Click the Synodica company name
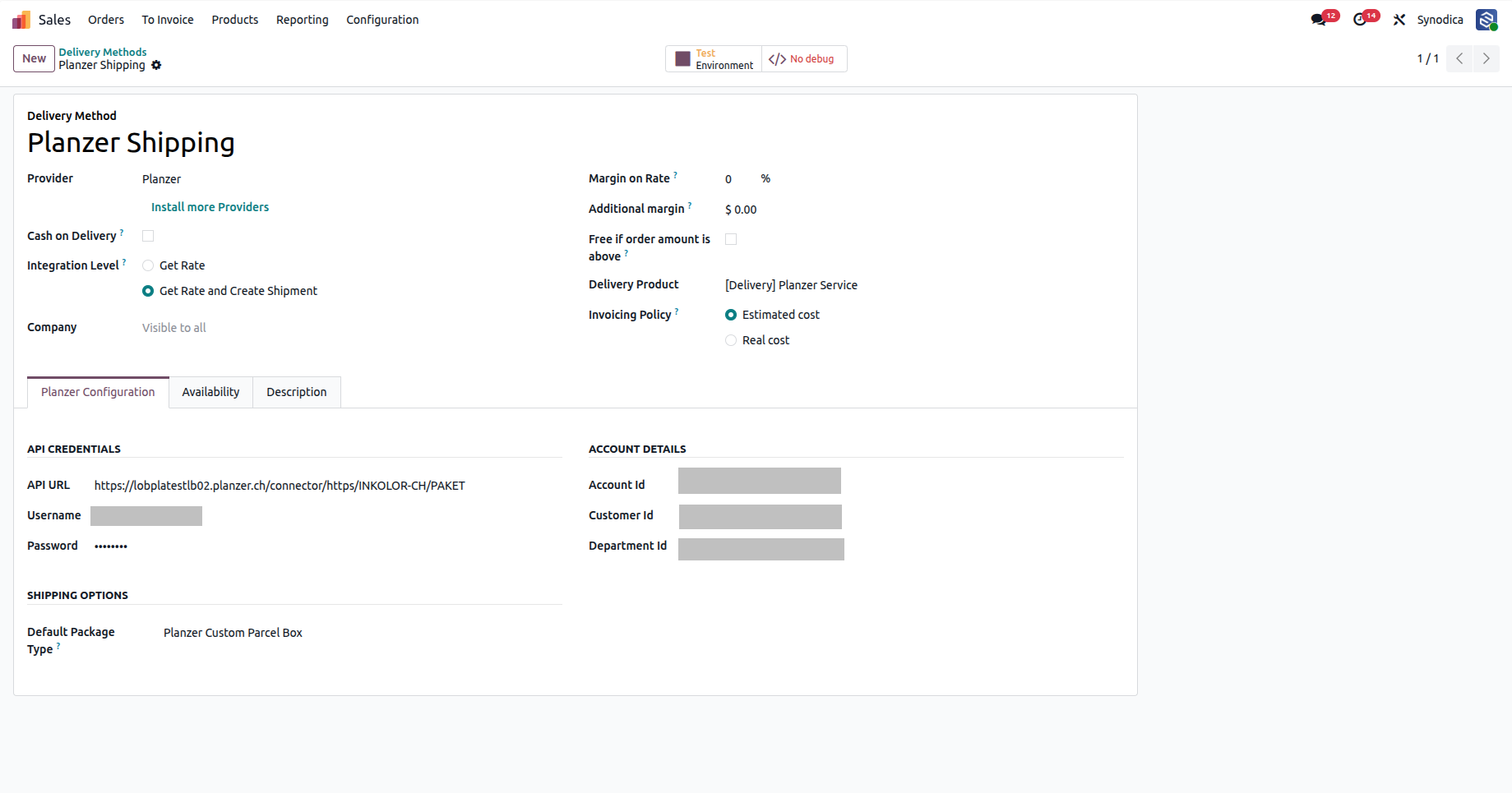The height and width of the screenshot is (793, 1512). 1440,20
